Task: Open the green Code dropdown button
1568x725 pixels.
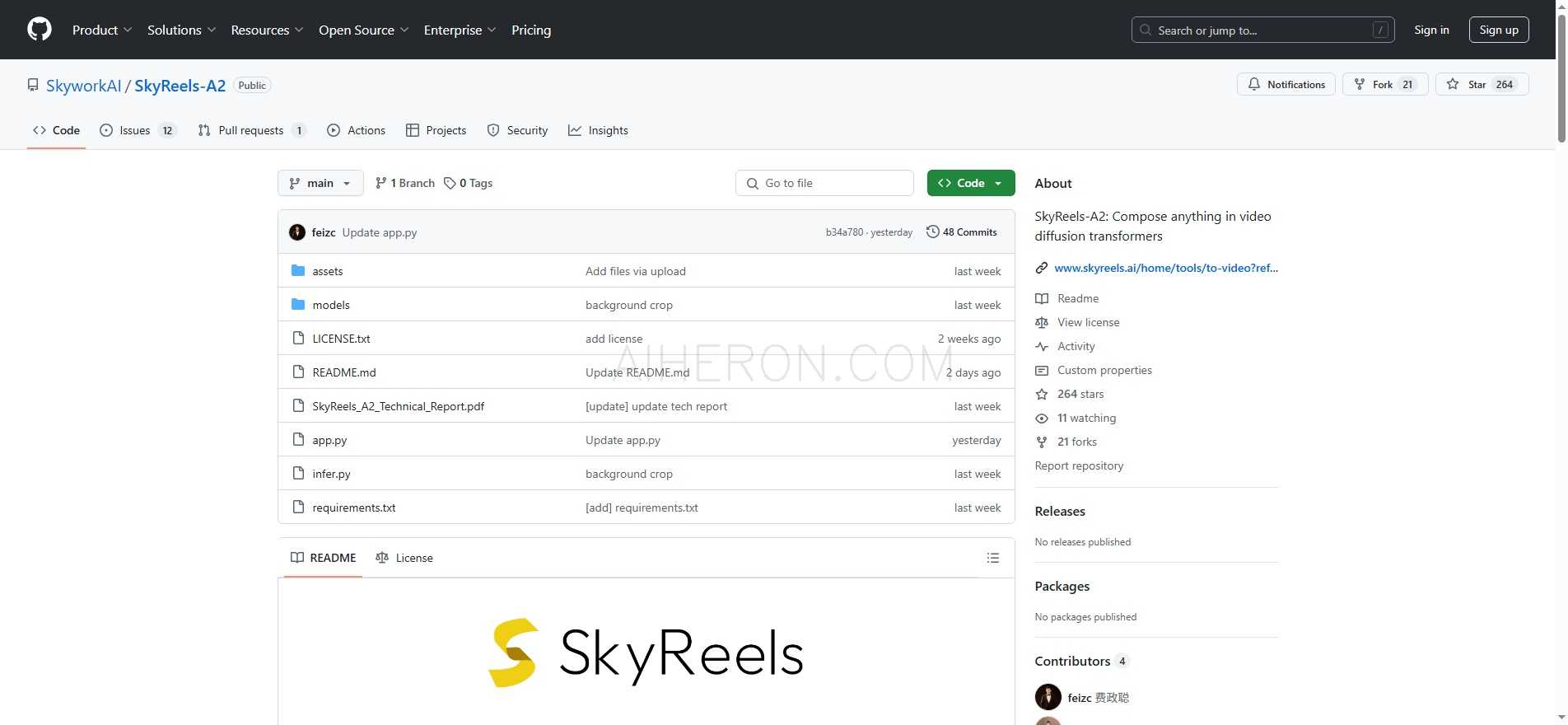Action: click(971, 183)
